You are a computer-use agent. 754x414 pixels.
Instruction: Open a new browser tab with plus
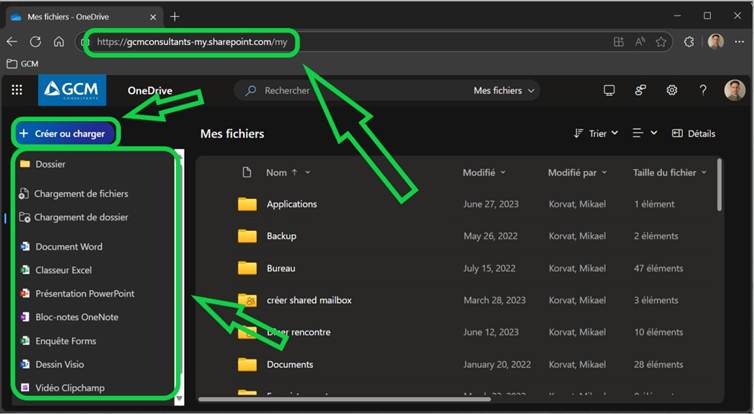[x=175, y=17]
